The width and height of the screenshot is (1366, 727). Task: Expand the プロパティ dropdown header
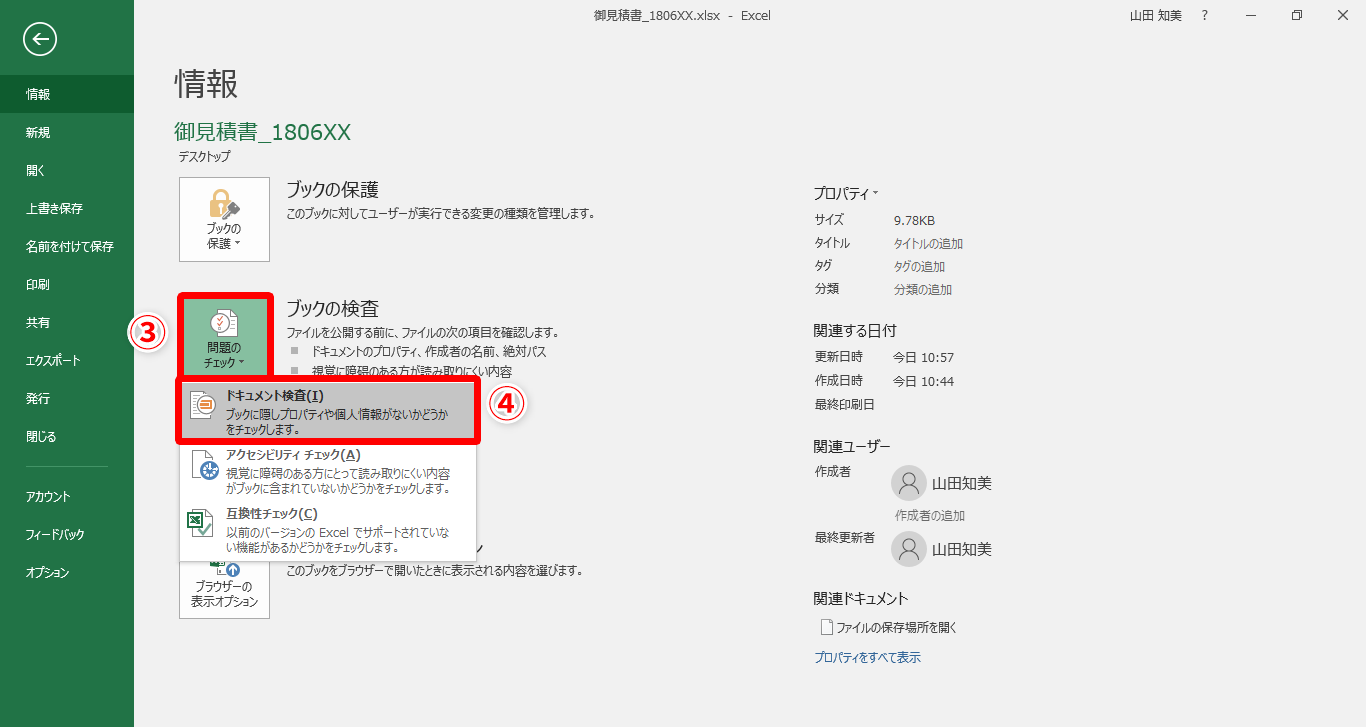point(846,194)
